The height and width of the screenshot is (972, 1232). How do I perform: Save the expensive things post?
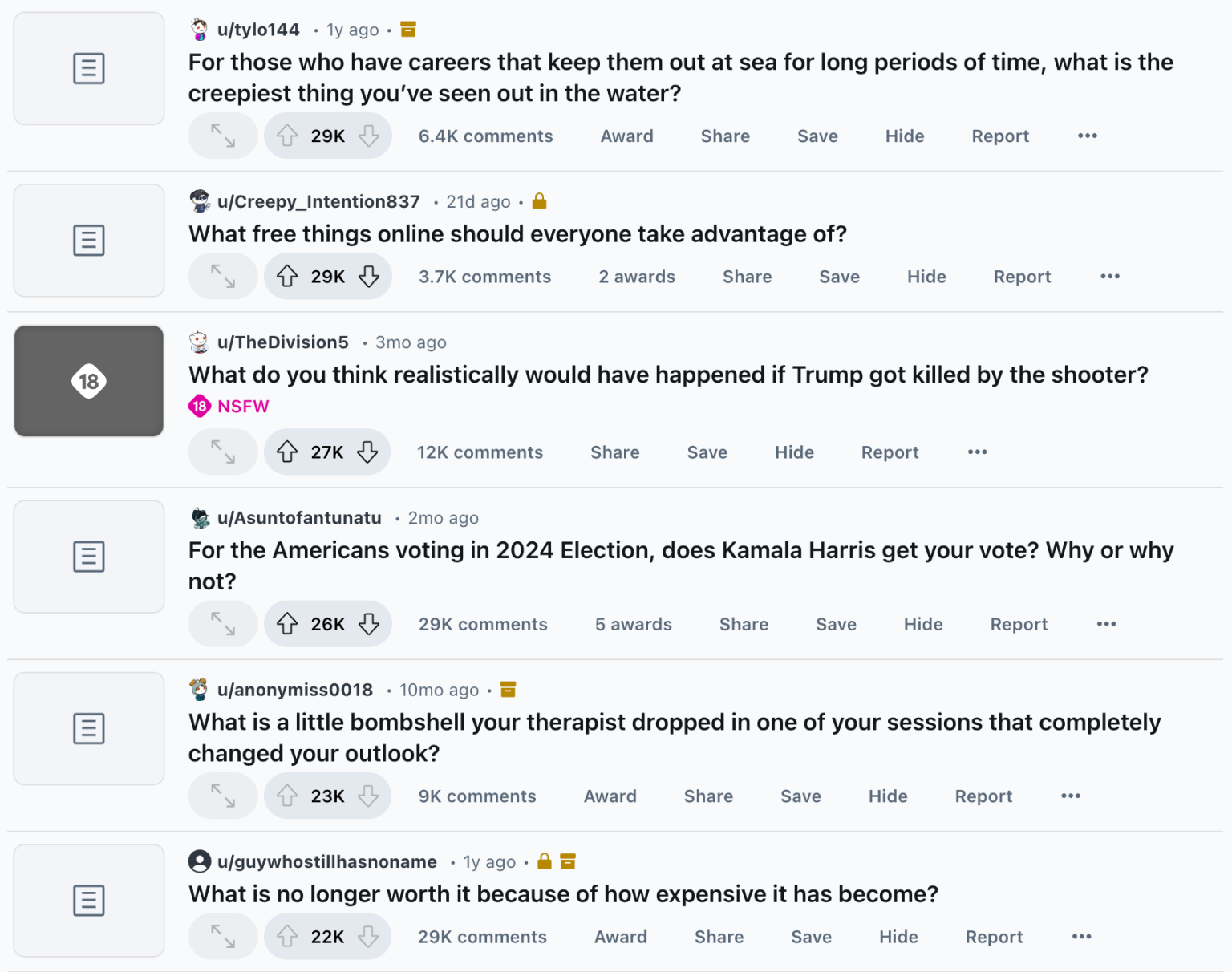point(810,936)
